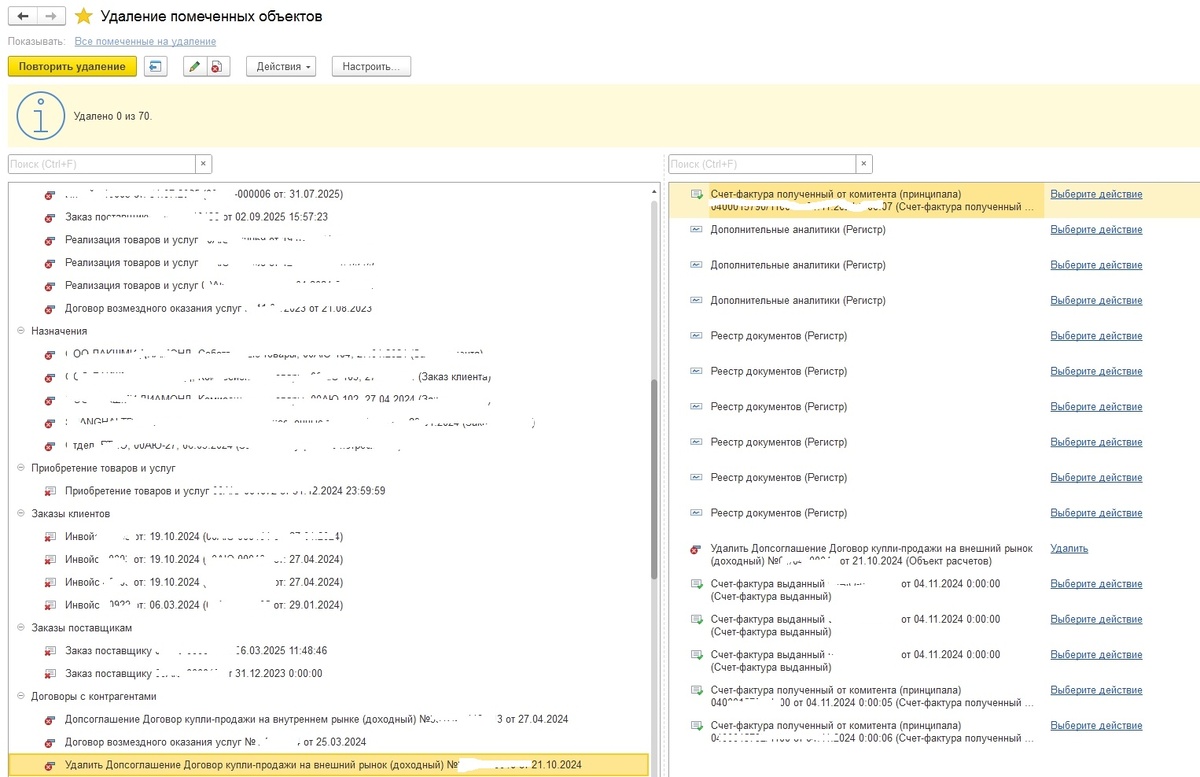Image resolution: width=1200 pixels, height=777 pixels.
Task: Select the Приобретение товаров и услуг group label
Action: coord(103,468)
